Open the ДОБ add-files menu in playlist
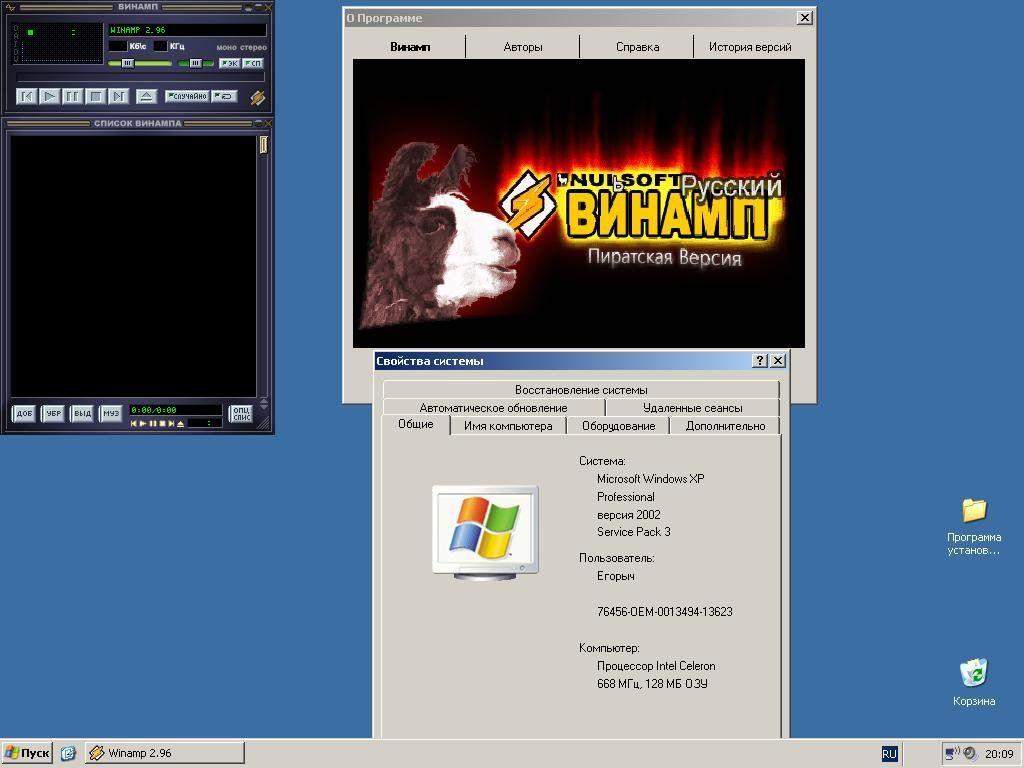 [24, 413]
